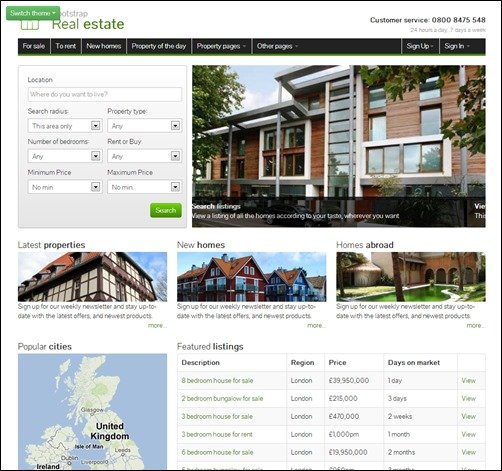Open 3 bedroom house for rent listing
This screenshot has height=471, width=502.
[x=217, y=434]
